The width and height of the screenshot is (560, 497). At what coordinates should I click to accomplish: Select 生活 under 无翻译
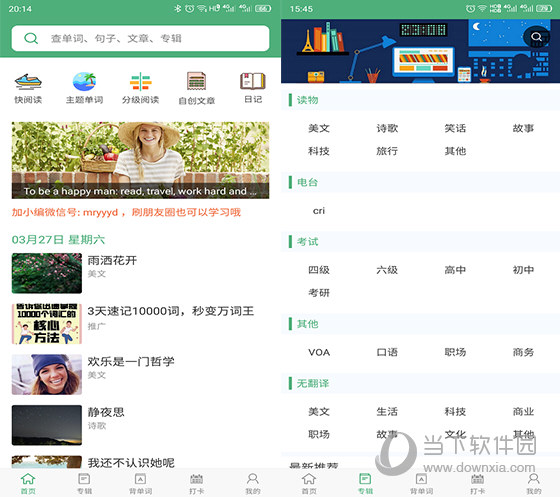[x=387, y=412]
